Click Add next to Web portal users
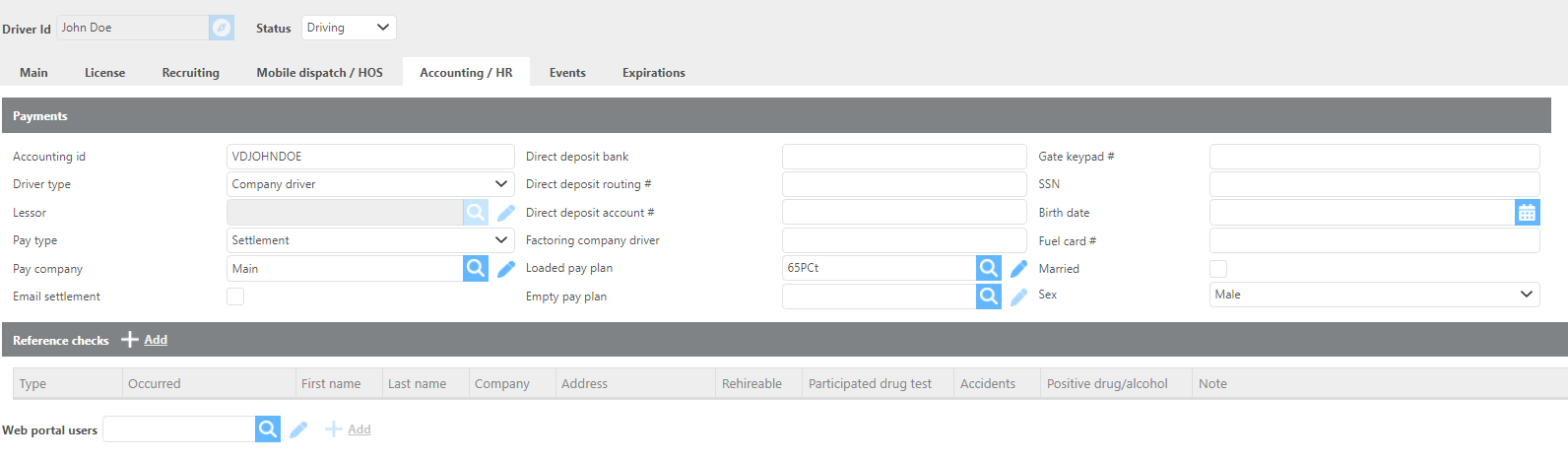Viewport: 1568px width, 461px height. click(x=349, y=429)
